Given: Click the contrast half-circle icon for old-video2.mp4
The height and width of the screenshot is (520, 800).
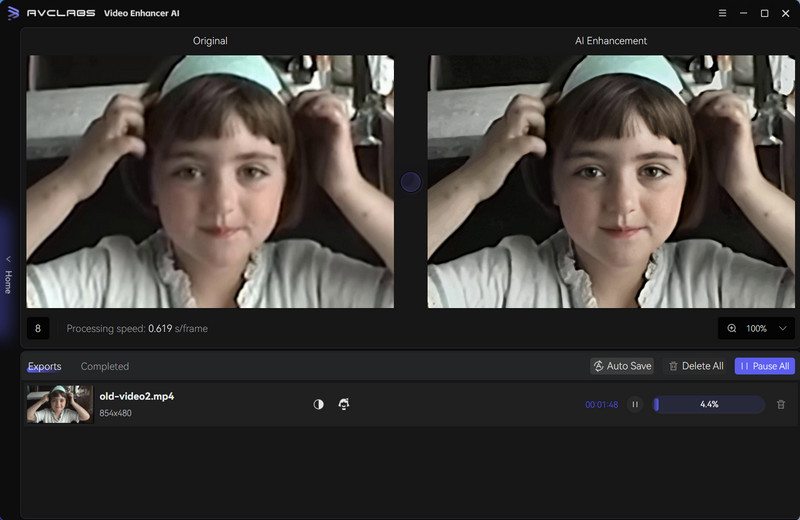Looking at the screenshot, I should (x=318, y=404).
